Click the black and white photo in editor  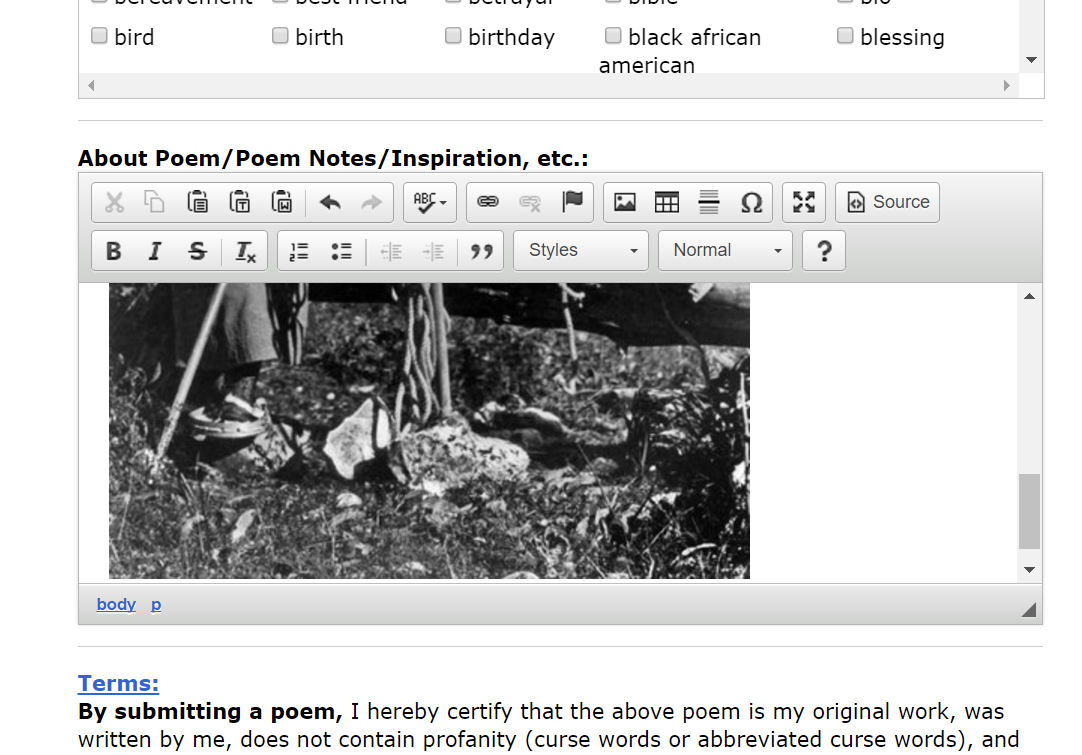coord(429,431)
